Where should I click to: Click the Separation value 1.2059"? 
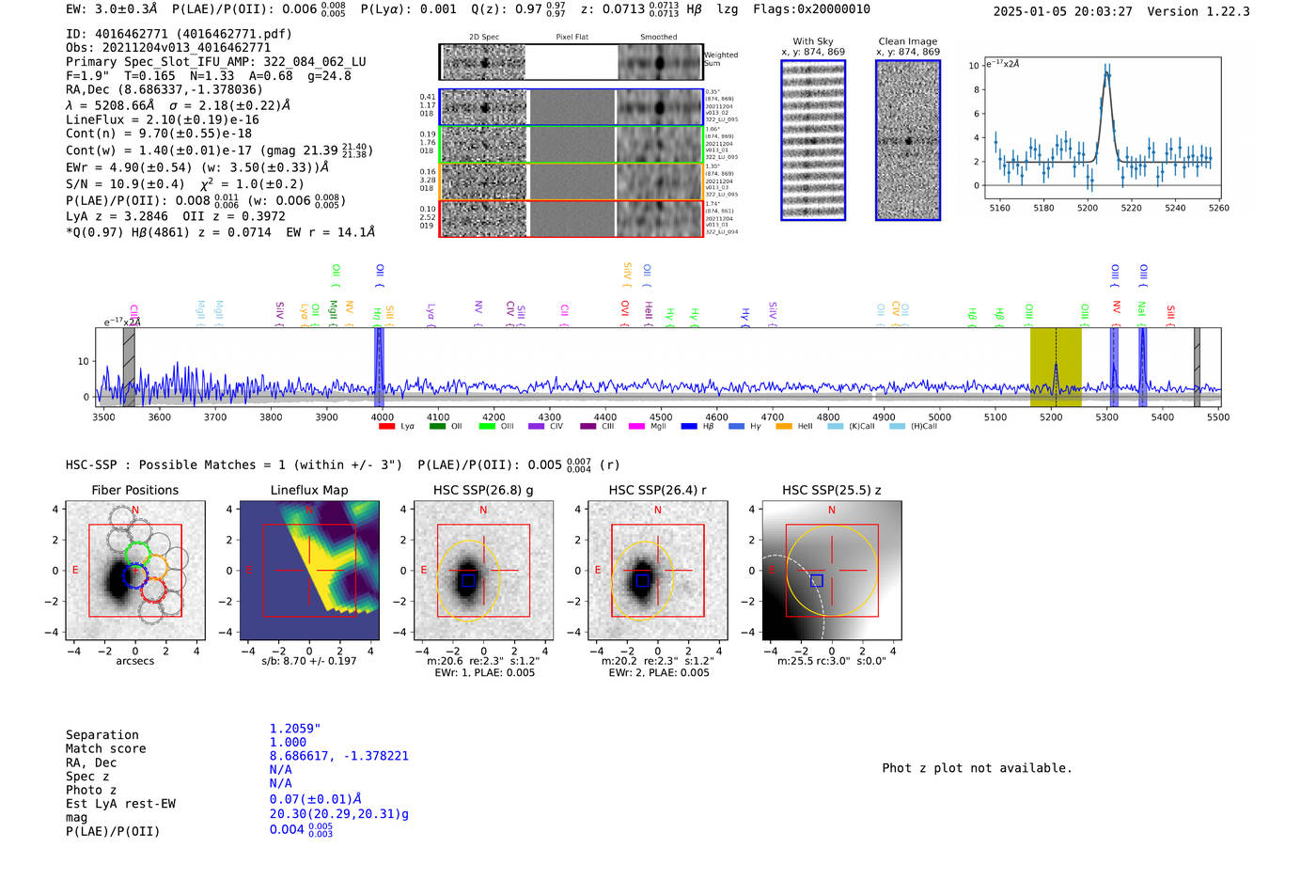tap(295, 729)
